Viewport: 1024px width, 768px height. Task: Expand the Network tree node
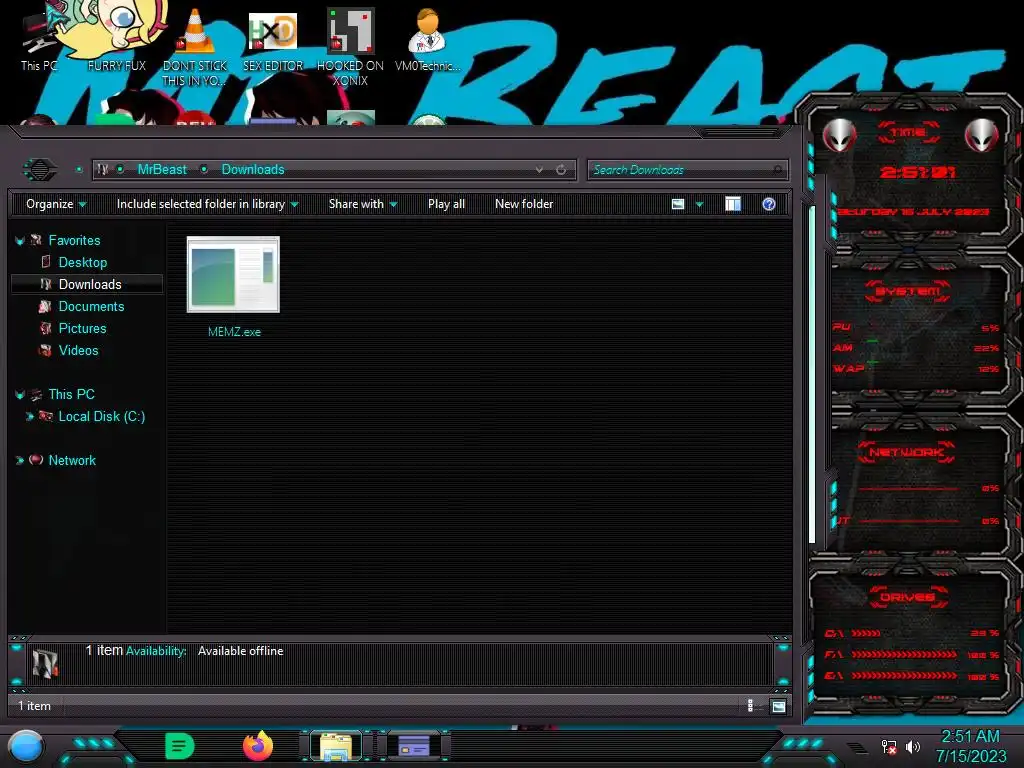pos(20,460)
